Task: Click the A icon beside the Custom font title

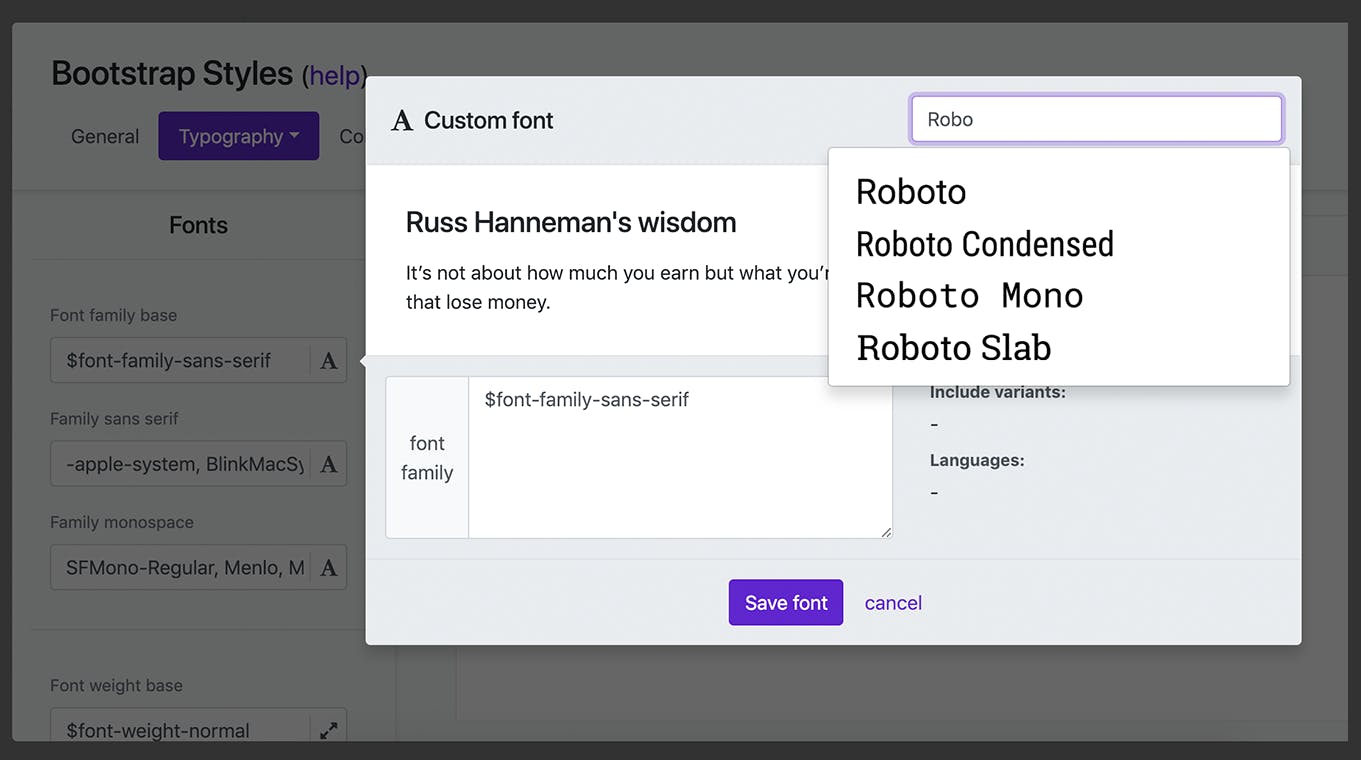Action: pyautogui.click(x=402, y=121)
